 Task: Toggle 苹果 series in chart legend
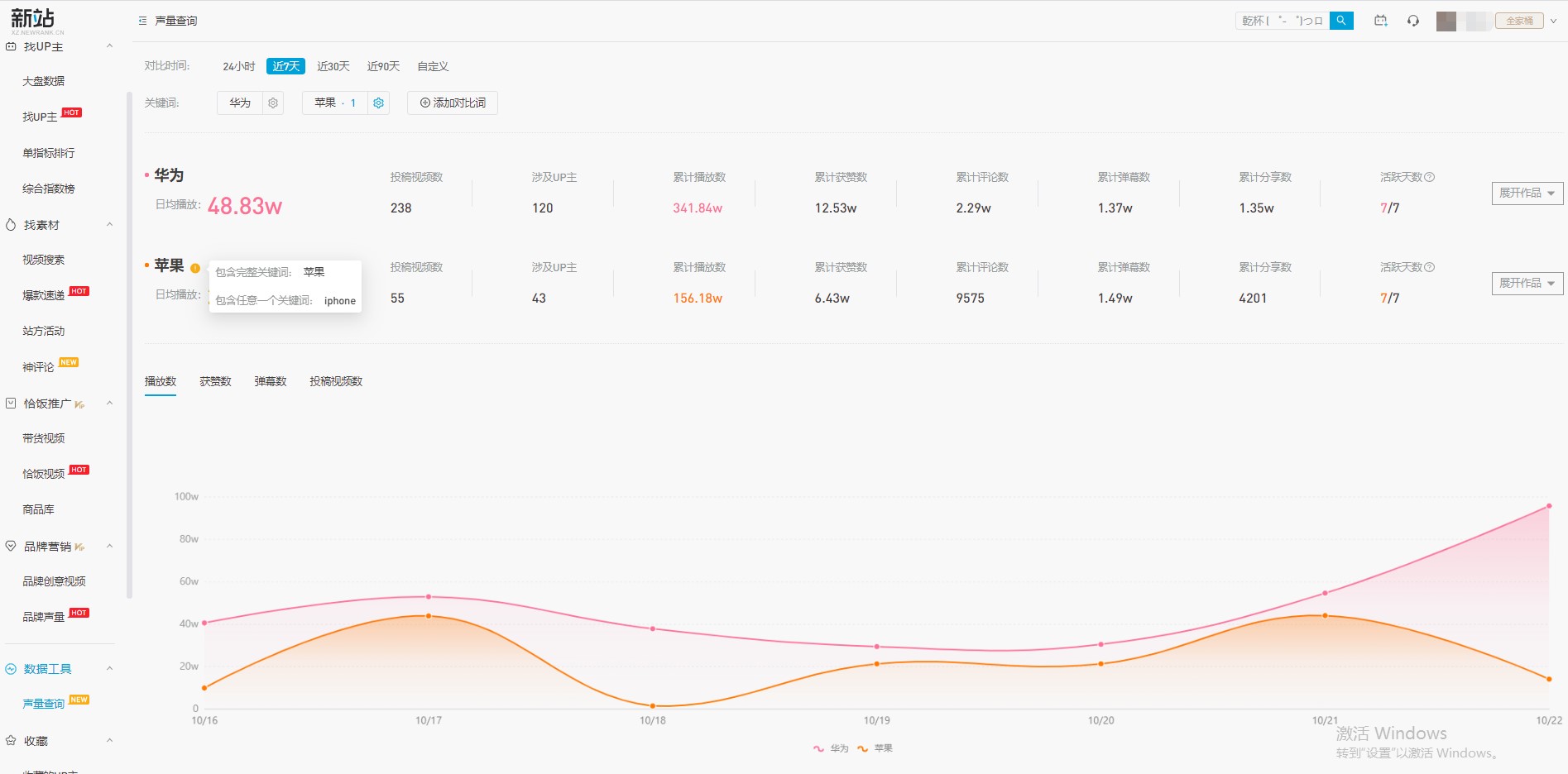pos(875,748)
